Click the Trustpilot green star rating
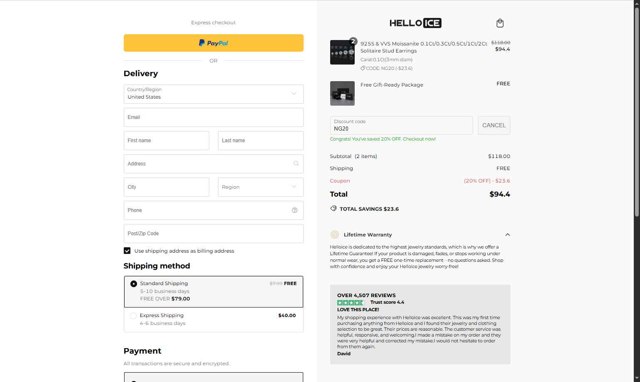 (x=350, y=302)
